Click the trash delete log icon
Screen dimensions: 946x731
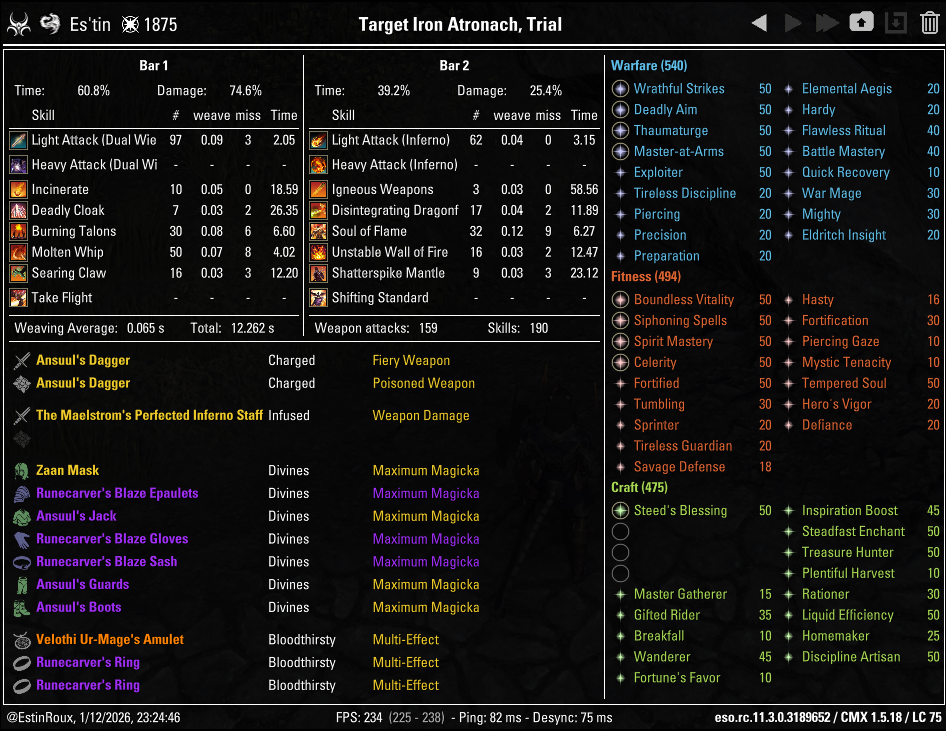[930, 23]
